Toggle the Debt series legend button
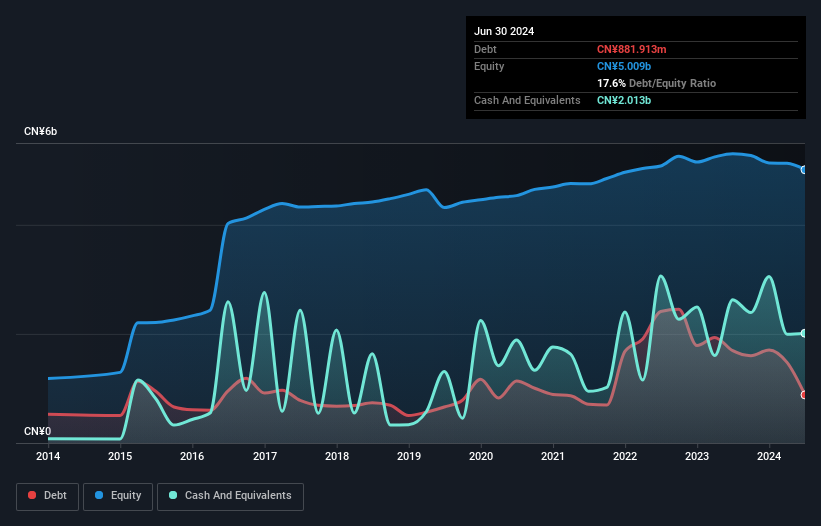The image size is (821, 526). point(48,496)
